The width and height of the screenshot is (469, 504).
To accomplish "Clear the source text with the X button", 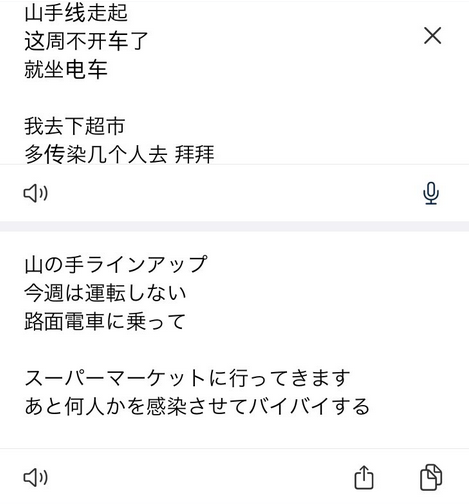I will [432, 36].
